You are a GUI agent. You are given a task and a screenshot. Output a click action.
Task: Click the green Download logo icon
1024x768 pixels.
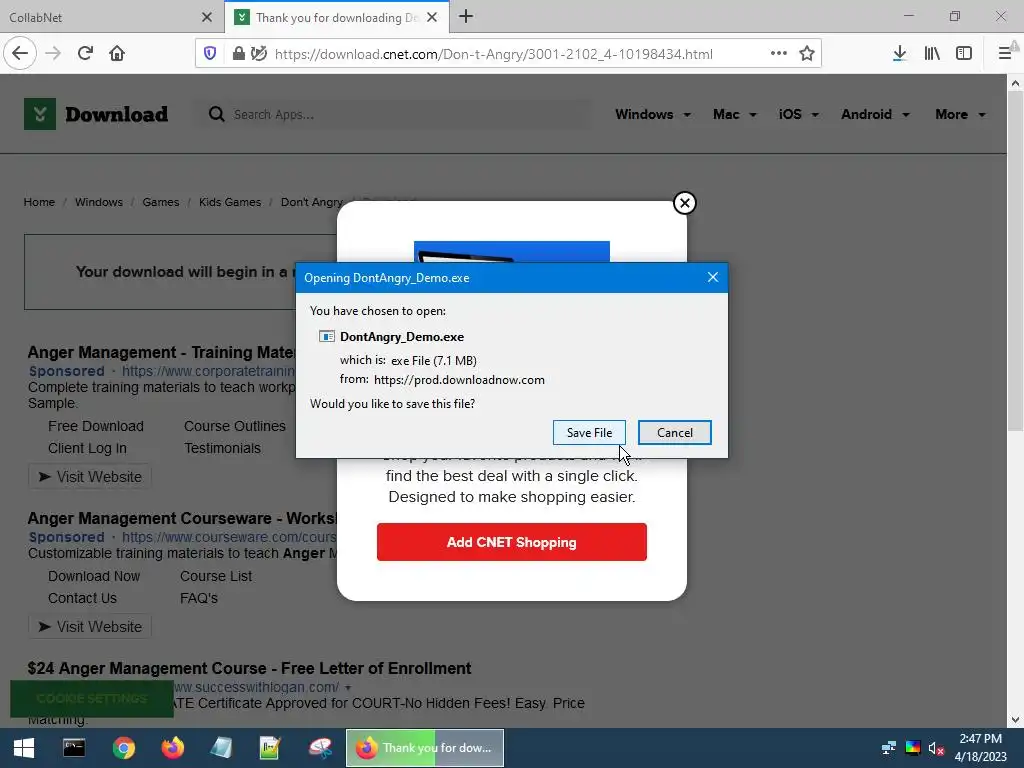point(40,114)
